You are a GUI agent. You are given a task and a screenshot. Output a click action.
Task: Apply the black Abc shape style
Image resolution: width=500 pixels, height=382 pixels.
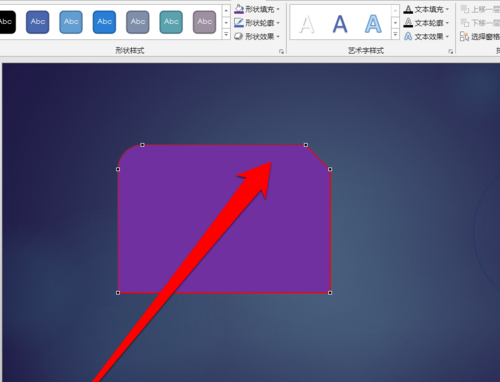(7, 22)
